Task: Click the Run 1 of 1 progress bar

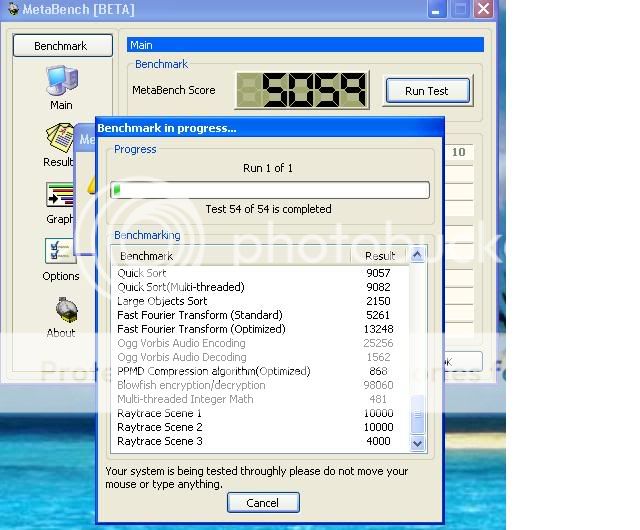Action: (270, 190)
